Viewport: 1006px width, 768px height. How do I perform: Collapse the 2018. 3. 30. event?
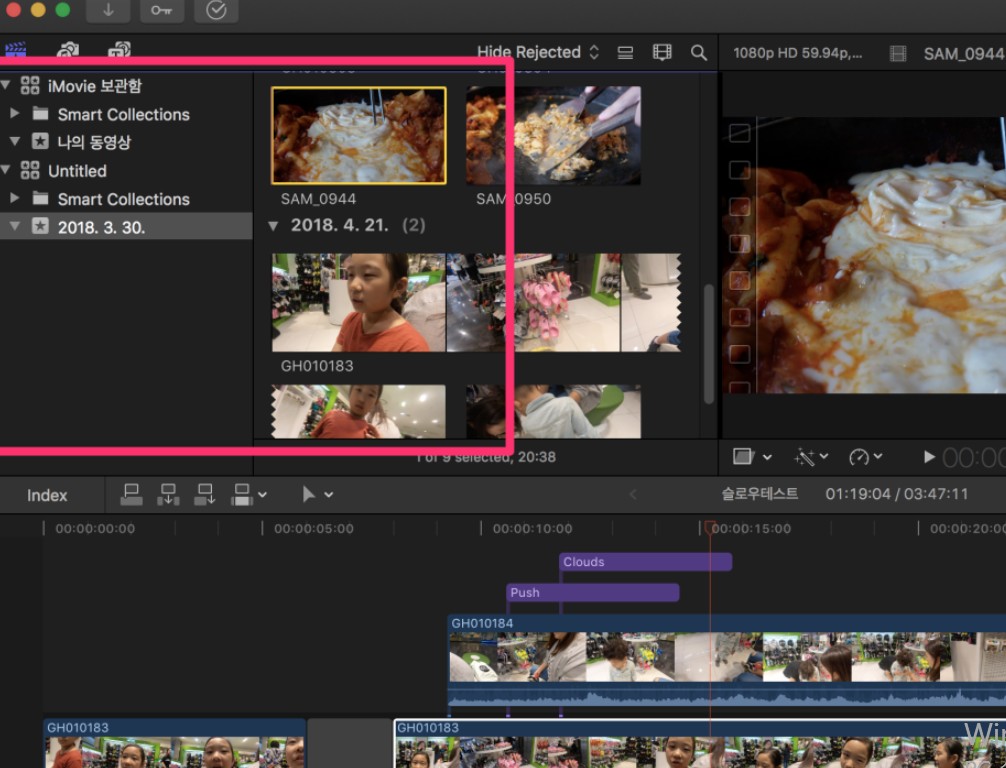[x=14, y=226]
